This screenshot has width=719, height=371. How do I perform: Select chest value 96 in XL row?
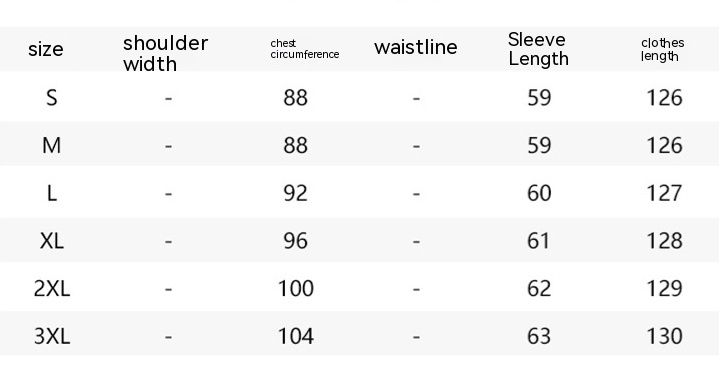pyautogui.click(x=296, y=241)
